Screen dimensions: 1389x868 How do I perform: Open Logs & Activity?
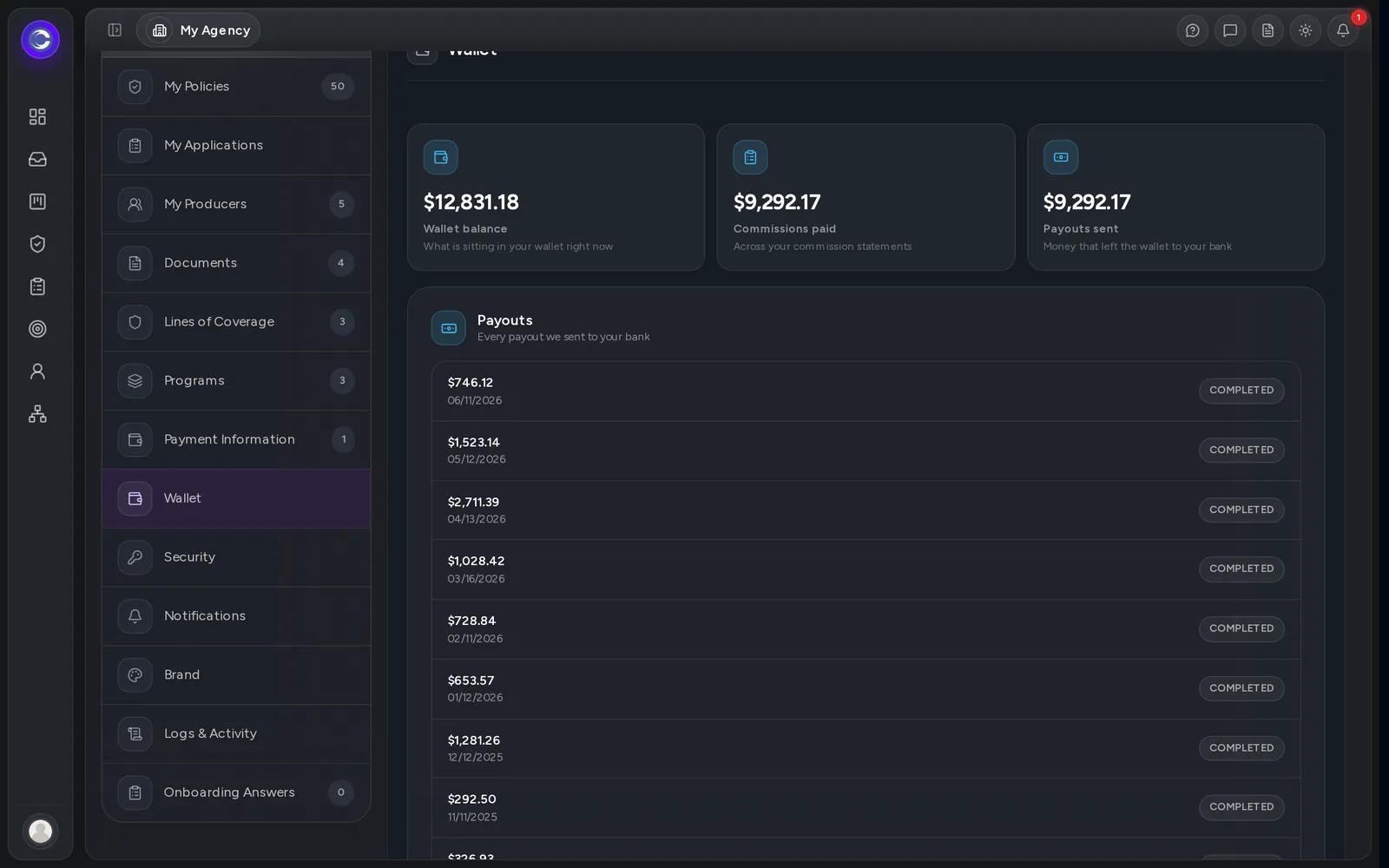236,733
